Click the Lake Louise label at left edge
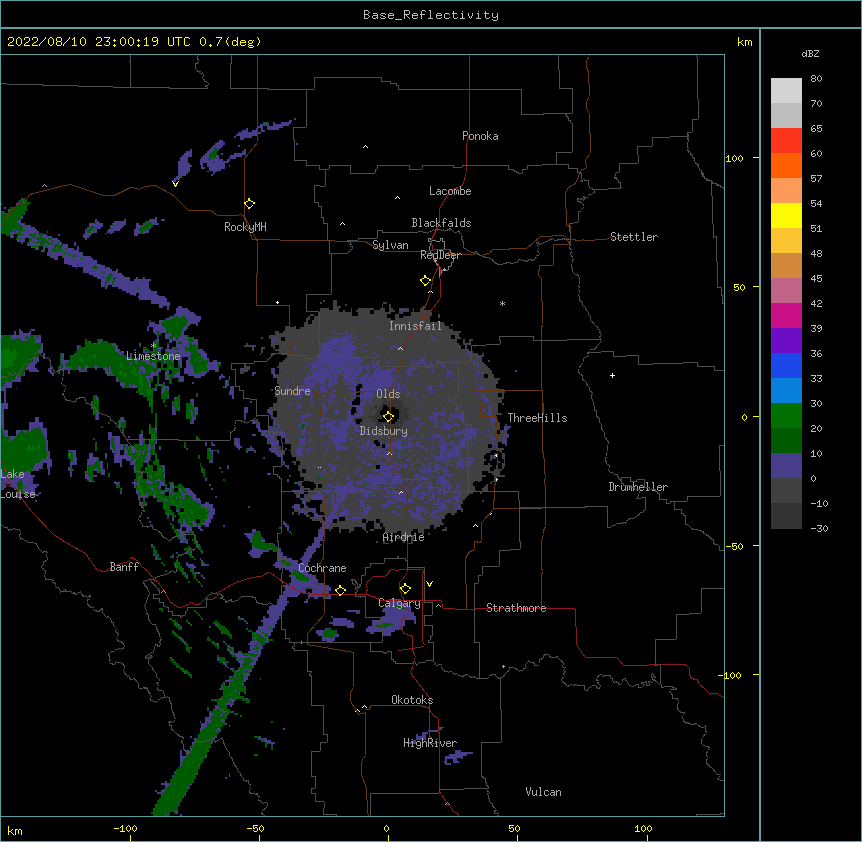Image resolution: width=862 pixels, height=842 pixels. click(x=16, y=484)
